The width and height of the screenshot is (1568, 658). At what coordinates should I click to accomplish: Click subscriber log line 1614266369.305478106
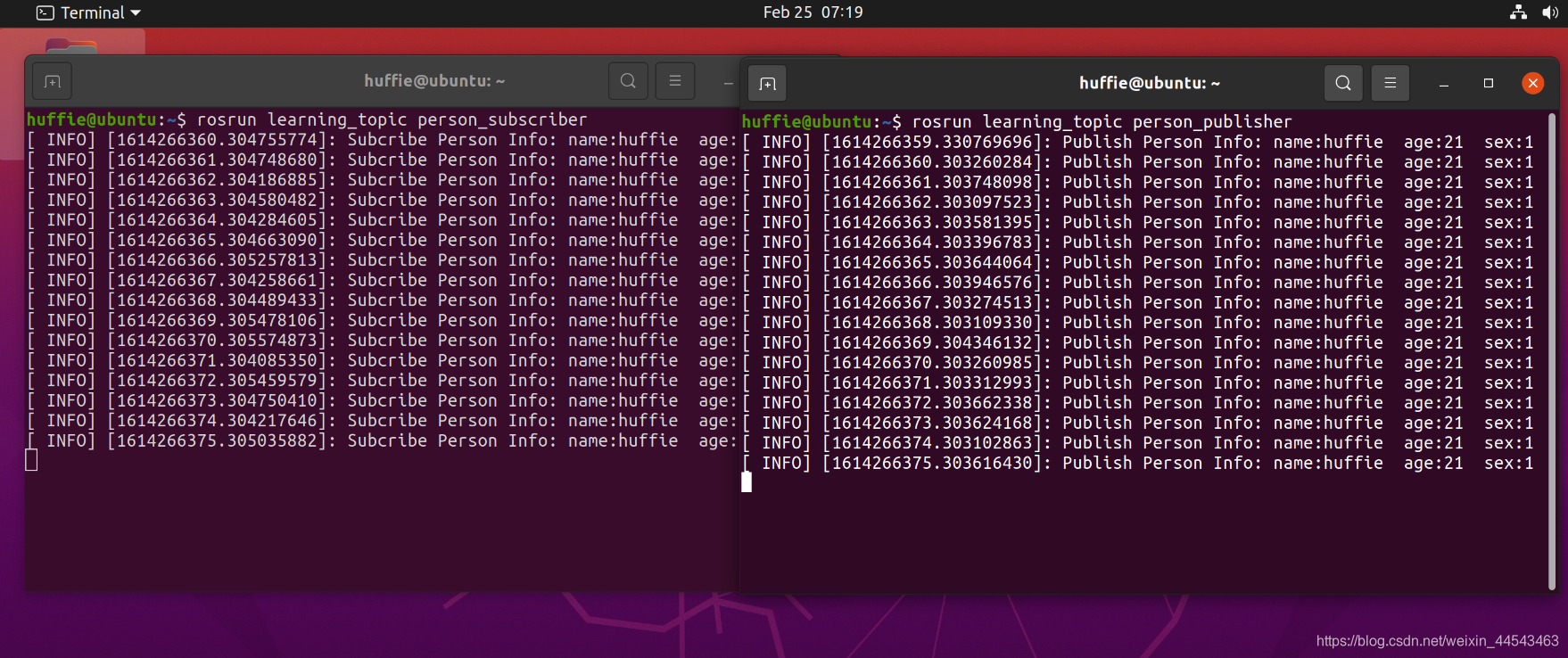[x=382, y=320]
